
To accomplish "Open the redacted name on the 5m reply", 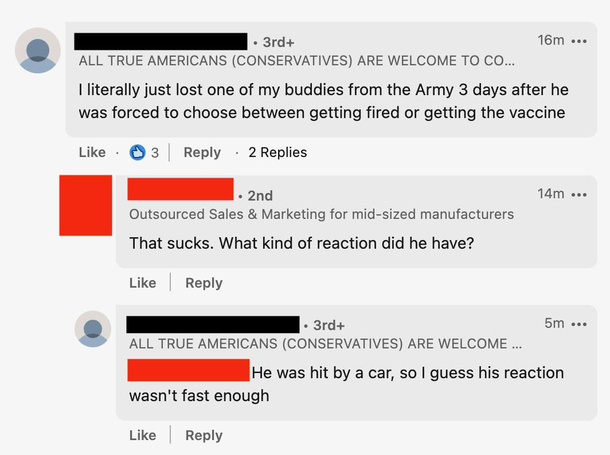I will tap(213, 325).
